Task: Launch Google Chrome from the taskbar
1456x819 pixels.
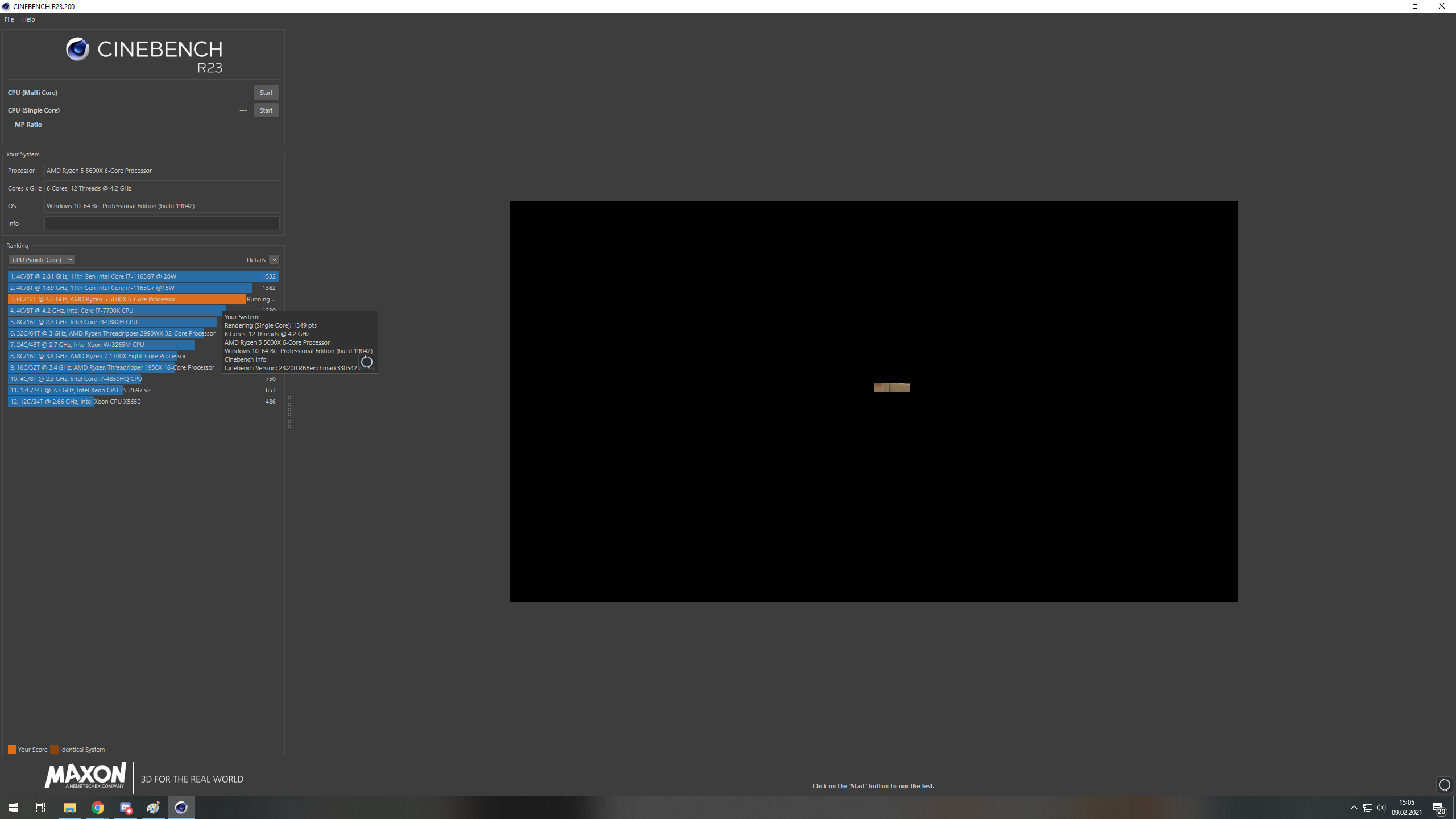Action: click(98, 808)
